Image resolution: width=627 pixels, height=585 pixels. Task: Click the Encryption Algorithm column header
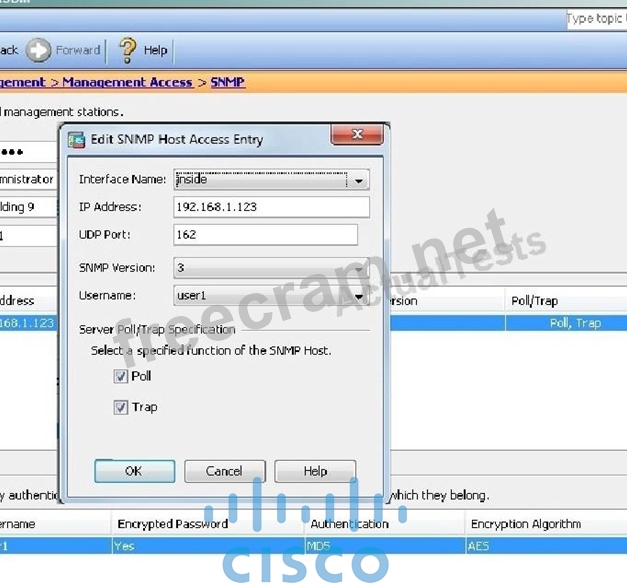(x=525, y=524)
